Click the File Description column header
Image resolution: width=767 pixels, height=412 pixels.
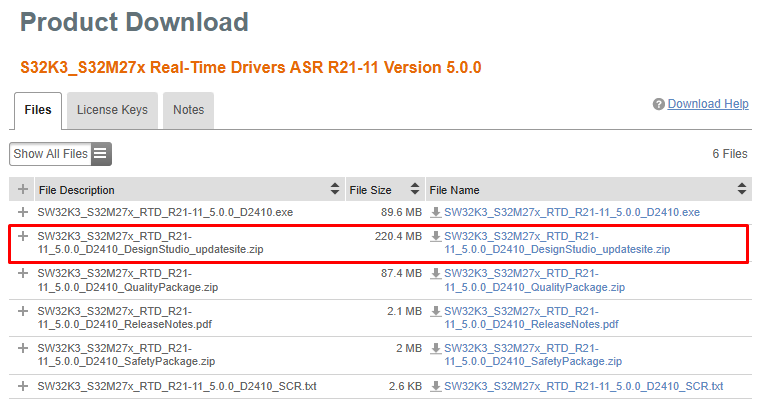pos(189,189)
